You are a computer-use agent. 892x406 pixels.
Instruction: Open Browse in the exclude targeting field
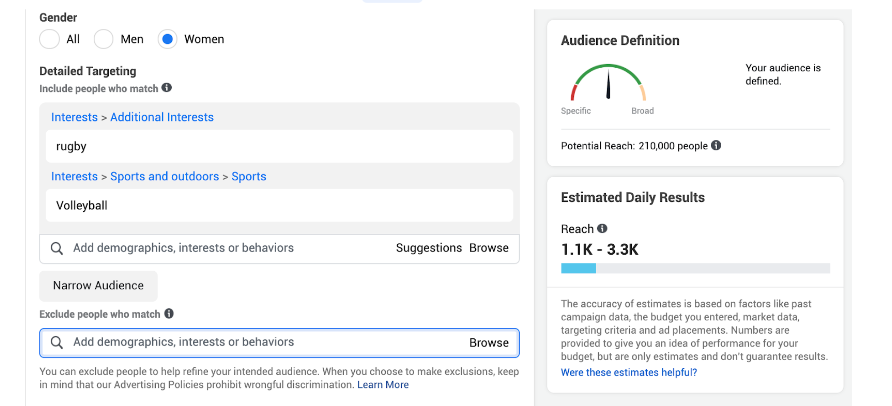click(x=488, y=343)
